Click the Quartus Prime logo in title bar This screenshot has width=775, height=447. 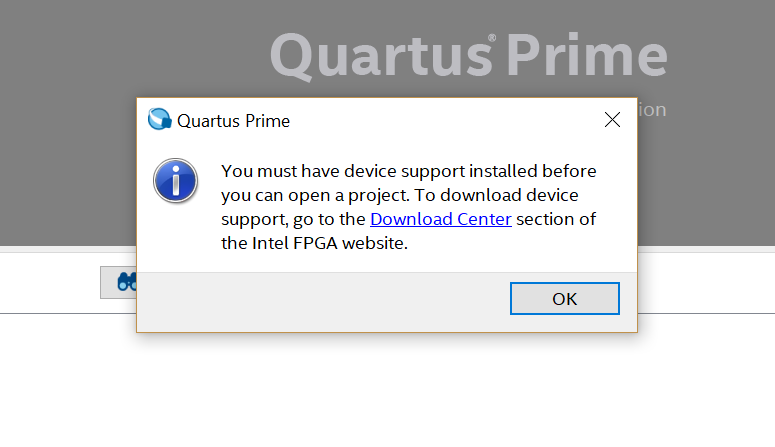159,120
